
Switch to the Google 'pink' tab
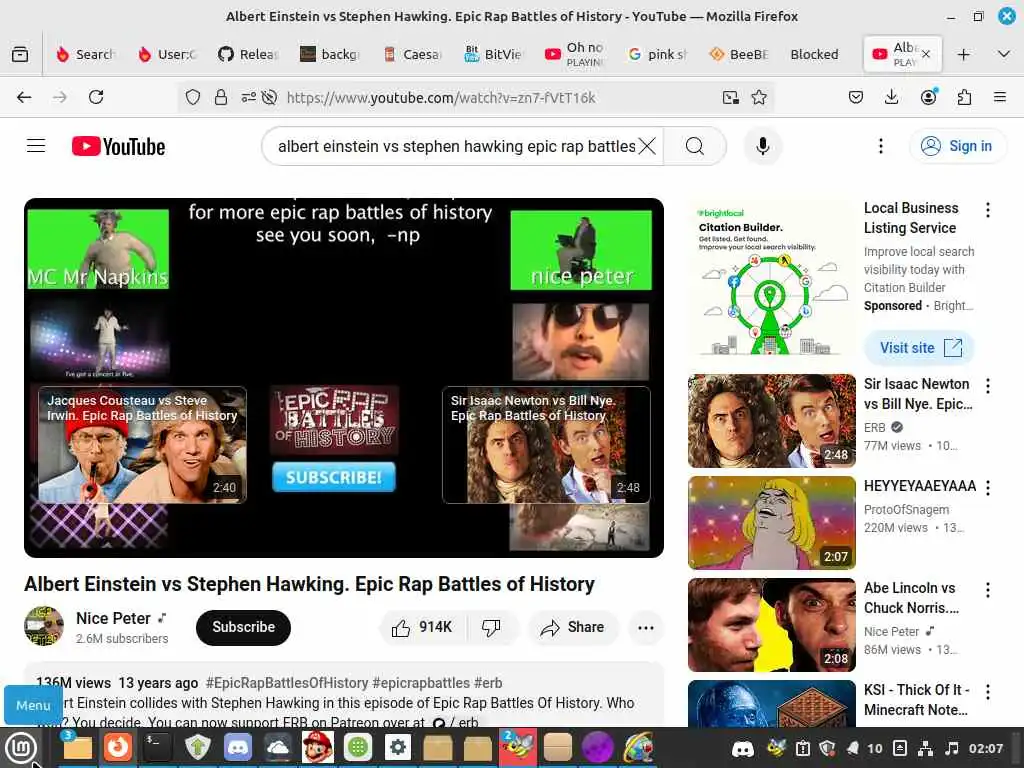656,54
